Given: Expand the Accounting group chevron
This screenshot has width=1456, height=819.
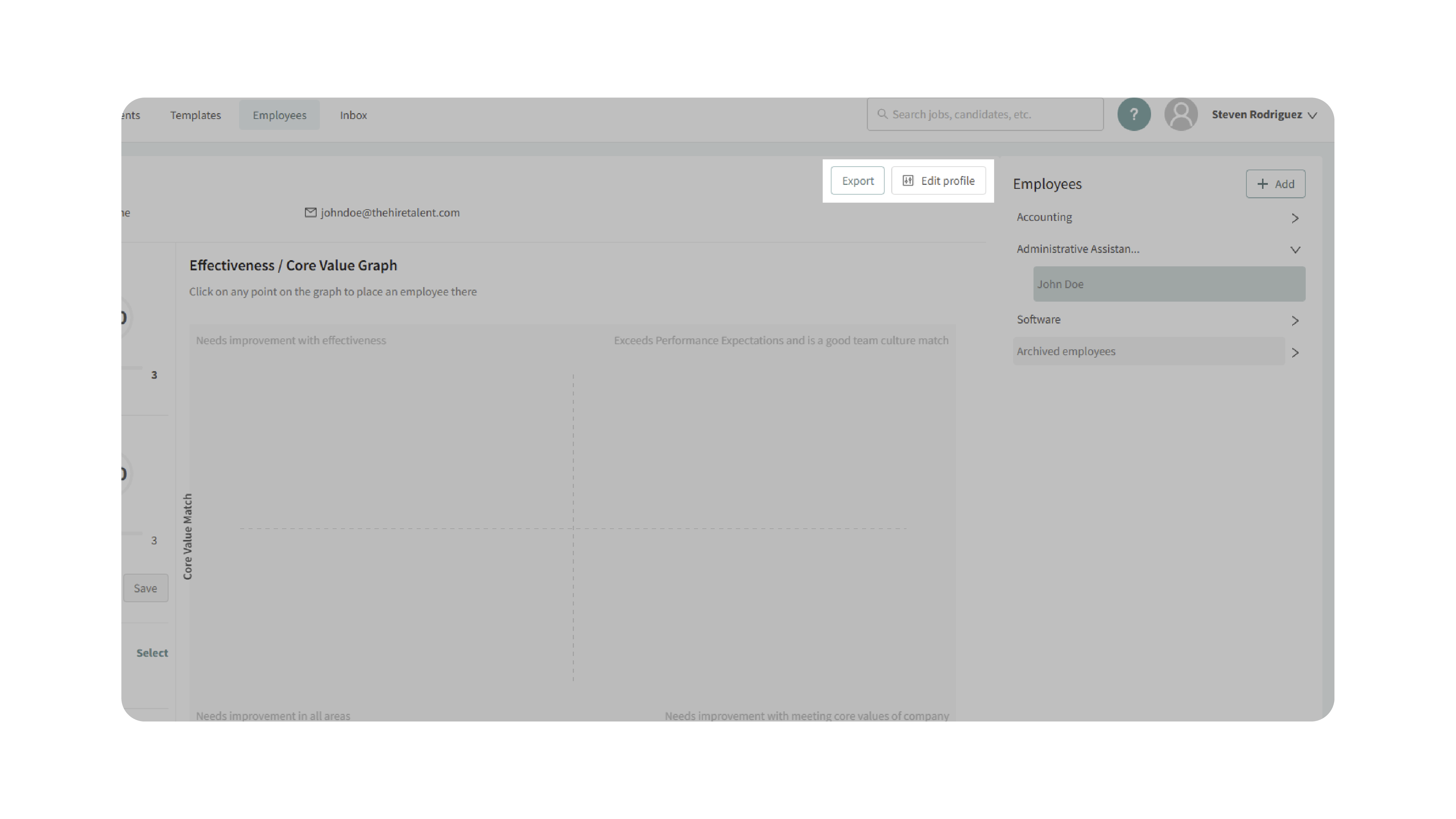Looking at the screenshot, I should 1295,218.
